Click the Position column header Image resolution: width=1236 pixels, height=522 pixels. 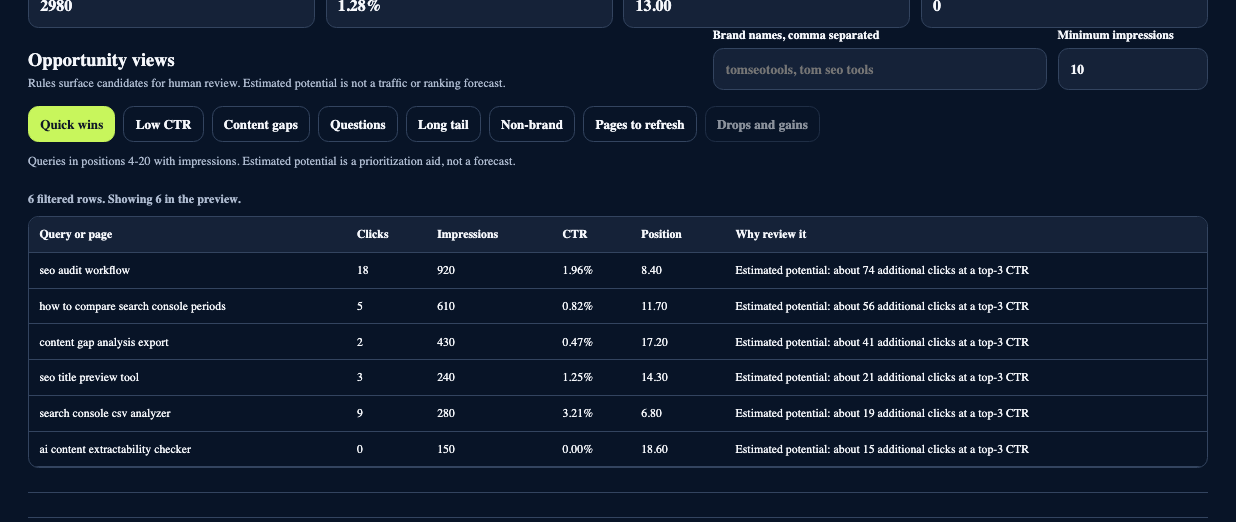click(661, 234)
